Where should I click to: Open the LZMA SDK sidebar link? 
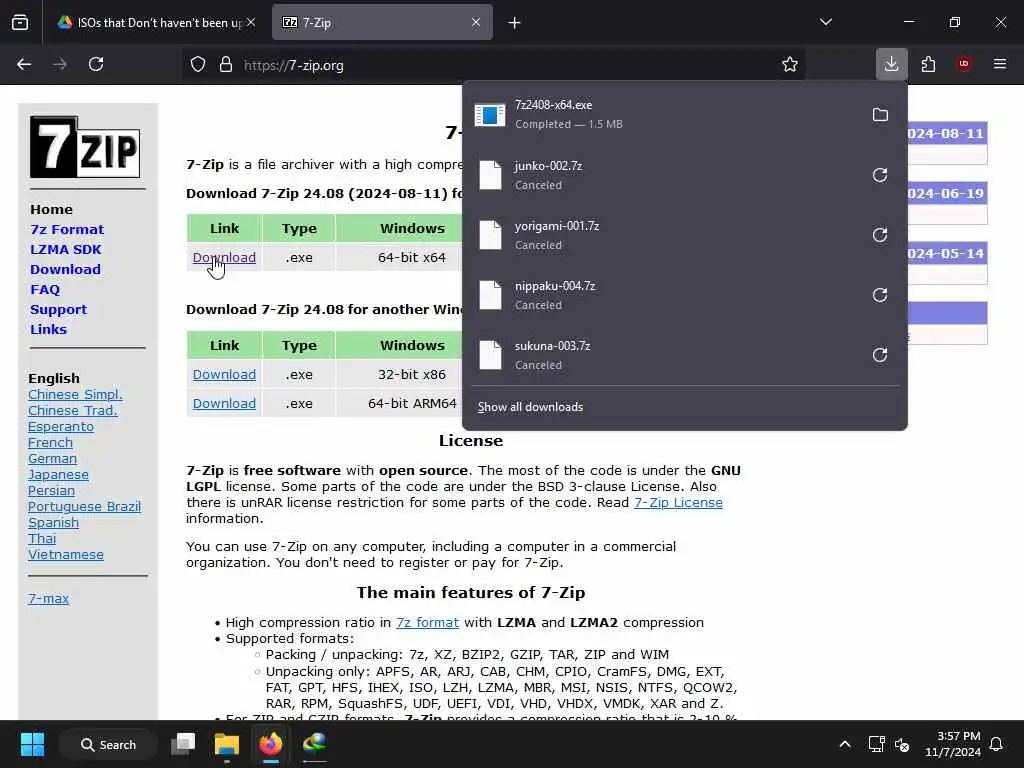coord(65,249)
